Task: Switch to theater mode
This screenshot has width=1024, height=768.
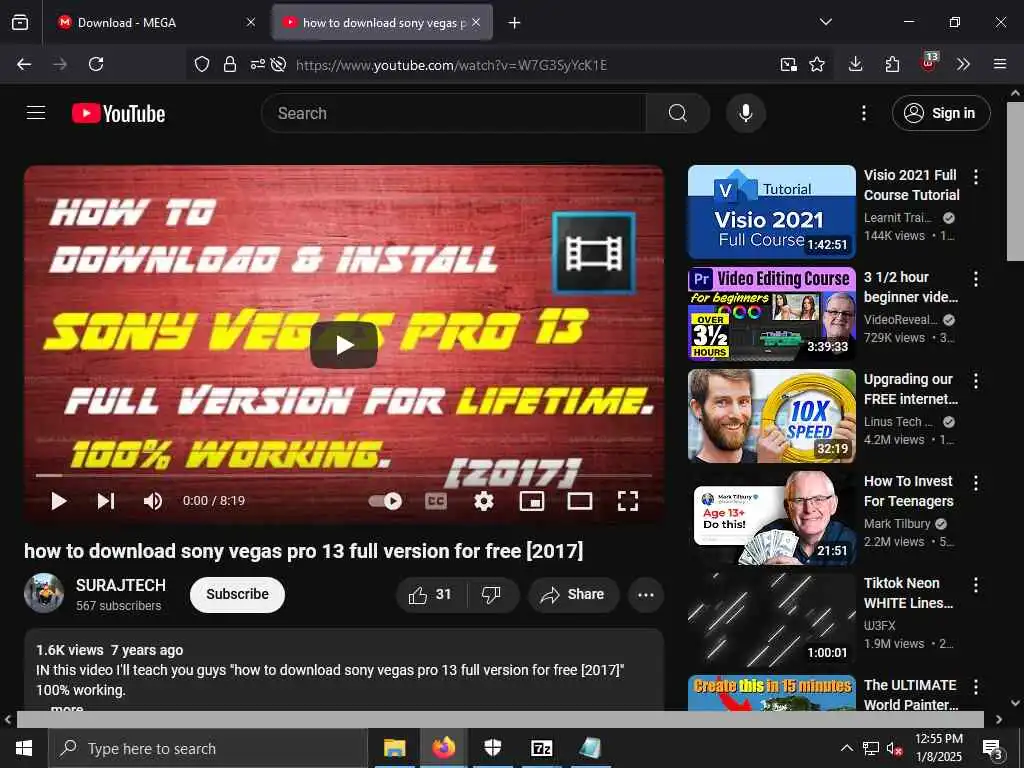Action: (580, 501)
